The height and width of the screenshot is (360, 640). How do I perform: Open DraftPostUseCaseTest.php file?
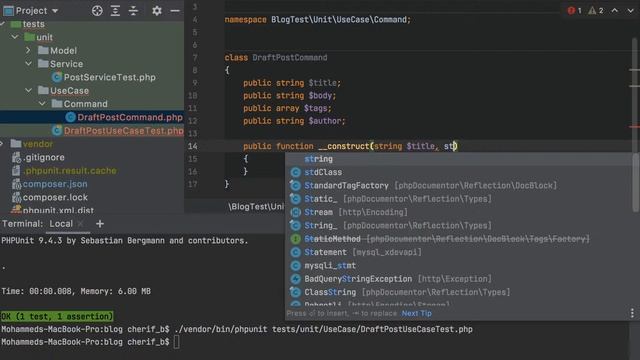124,131
